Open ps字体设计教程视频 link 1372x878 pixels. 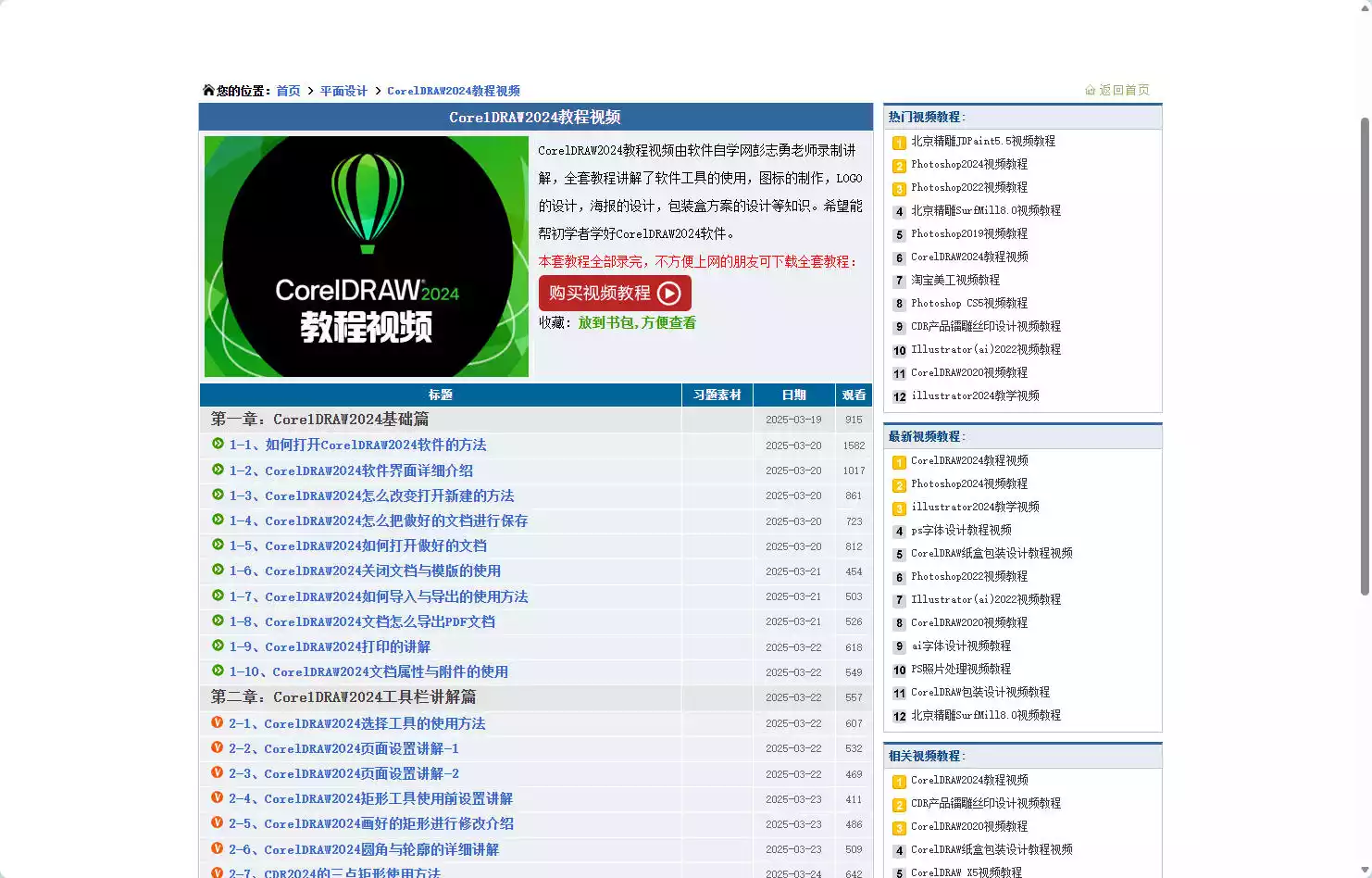[x=961, y=531]
